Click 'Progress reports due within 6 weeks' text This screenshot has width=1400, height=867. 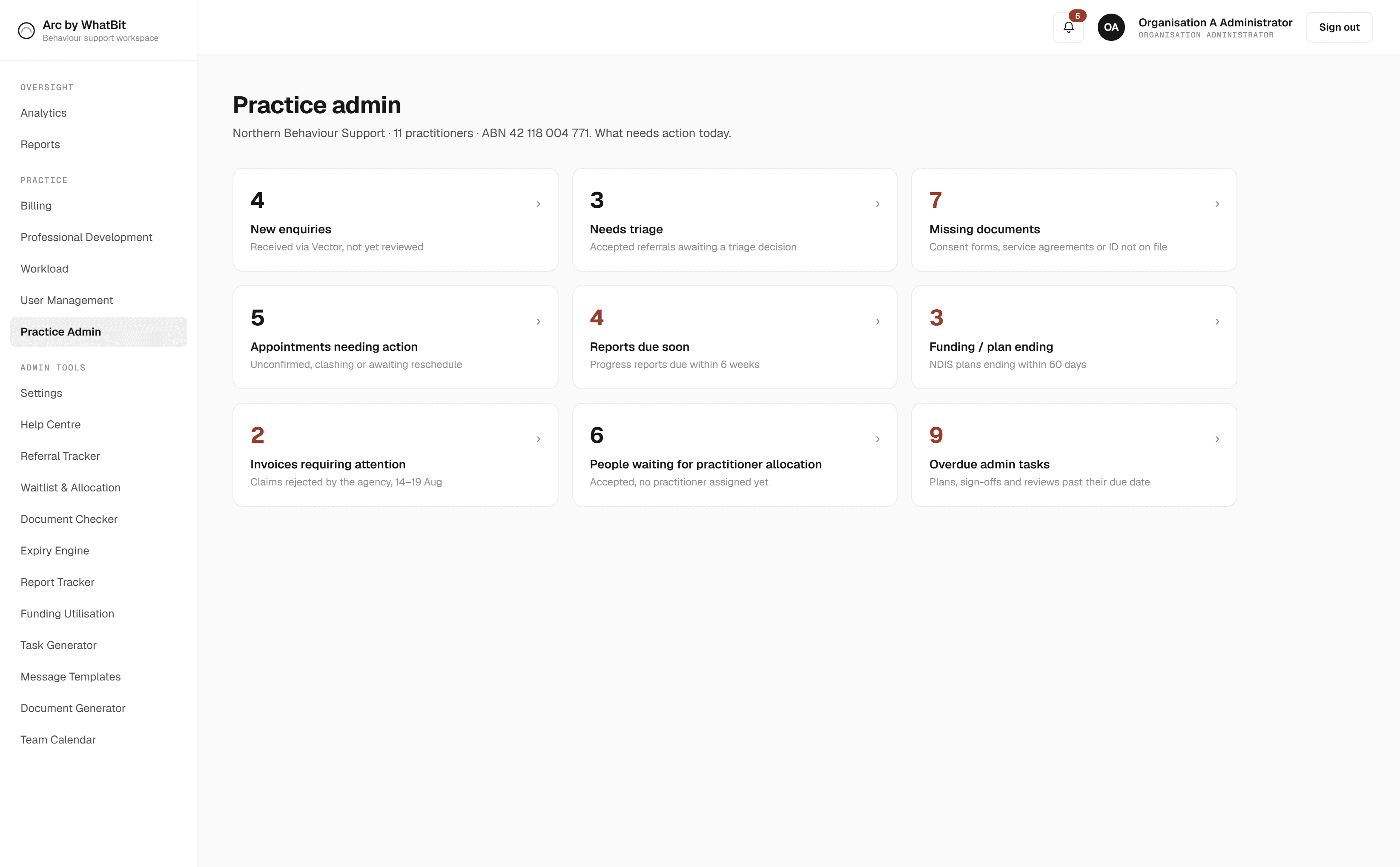click(x=674, y=365)
